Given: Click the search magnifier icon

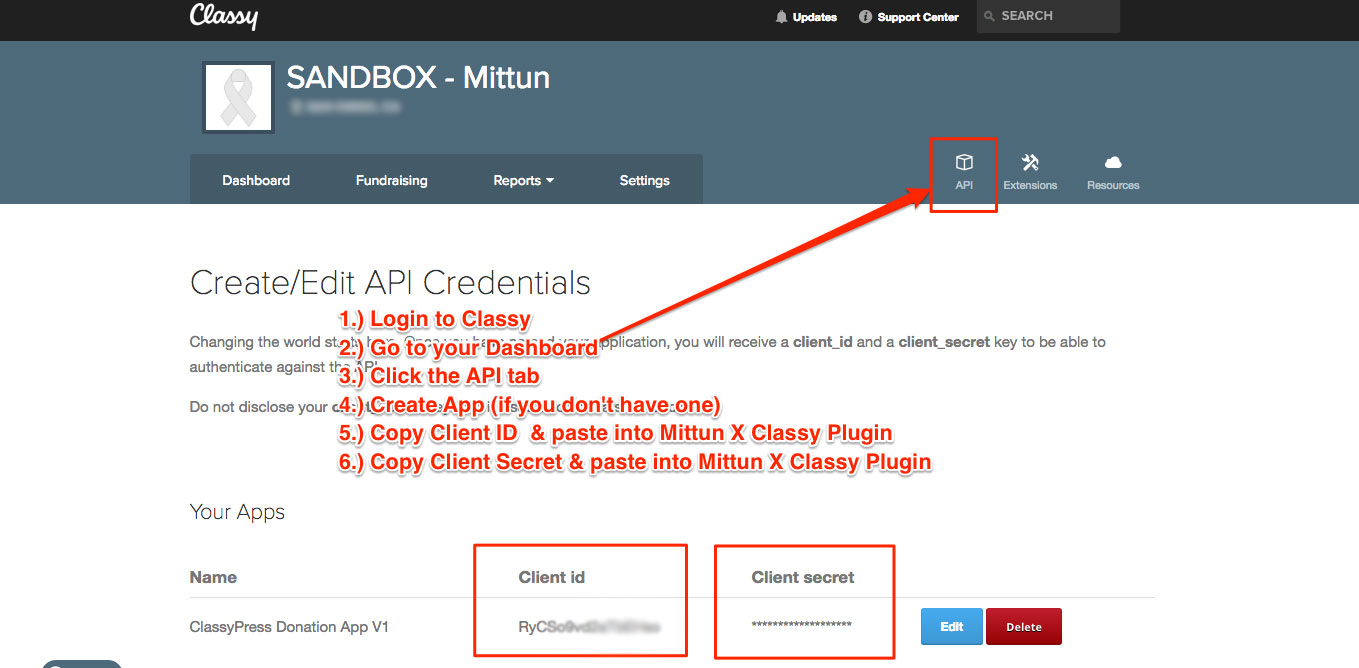Looking at the screenshot, I should click(x=989, y=16).
